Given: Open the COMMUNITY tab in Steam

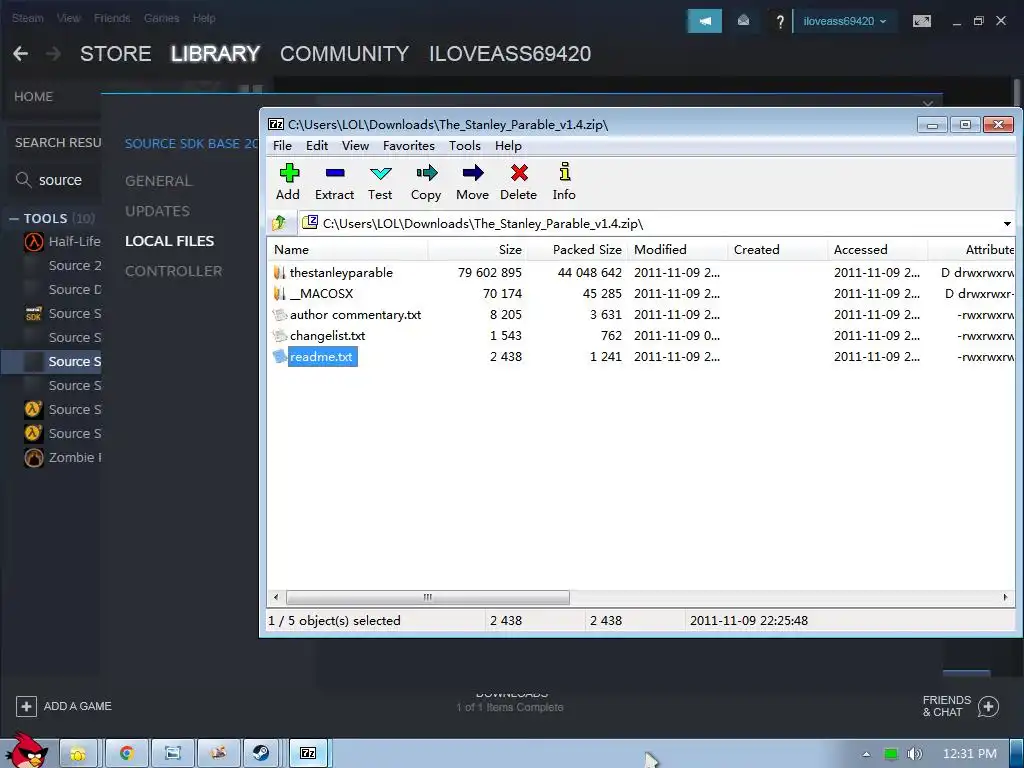Looking at the screenshot, I should pyautogui.click(x=345, y=54).
